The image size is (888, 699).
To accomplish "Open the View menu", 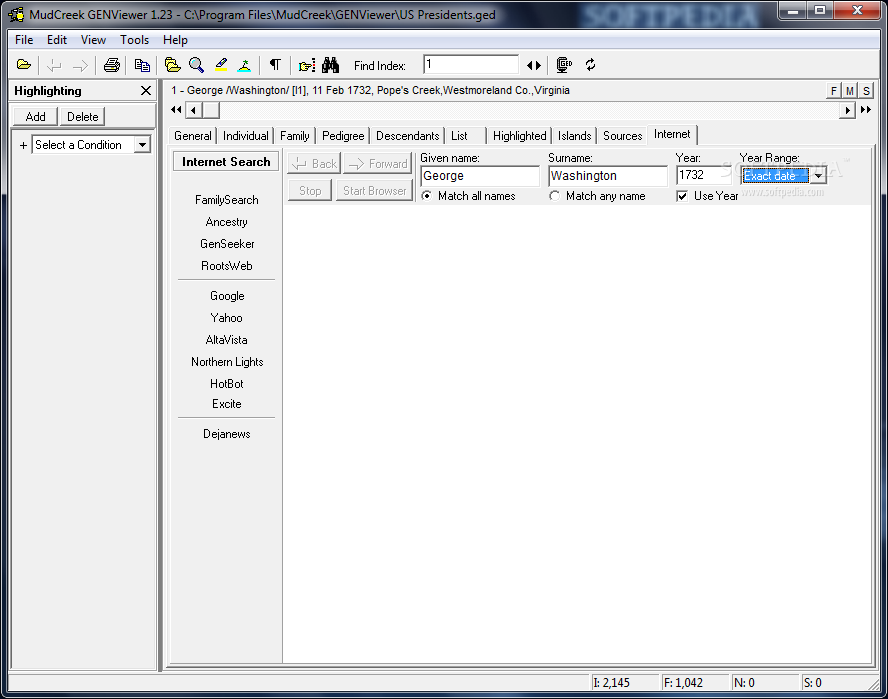I will [93, 40].
